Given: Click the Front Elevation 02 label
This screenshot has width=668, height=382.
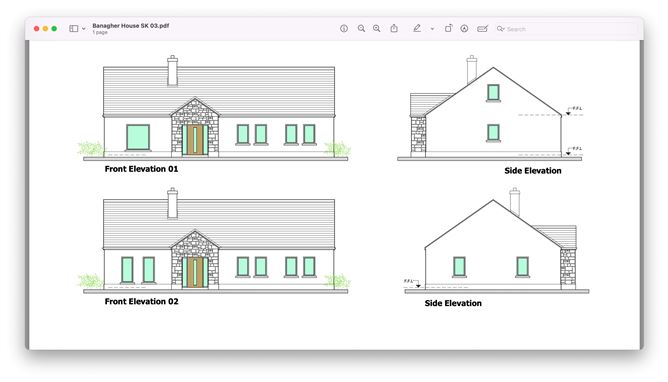Looking at the screenshot, I should [x=141, y=302].
